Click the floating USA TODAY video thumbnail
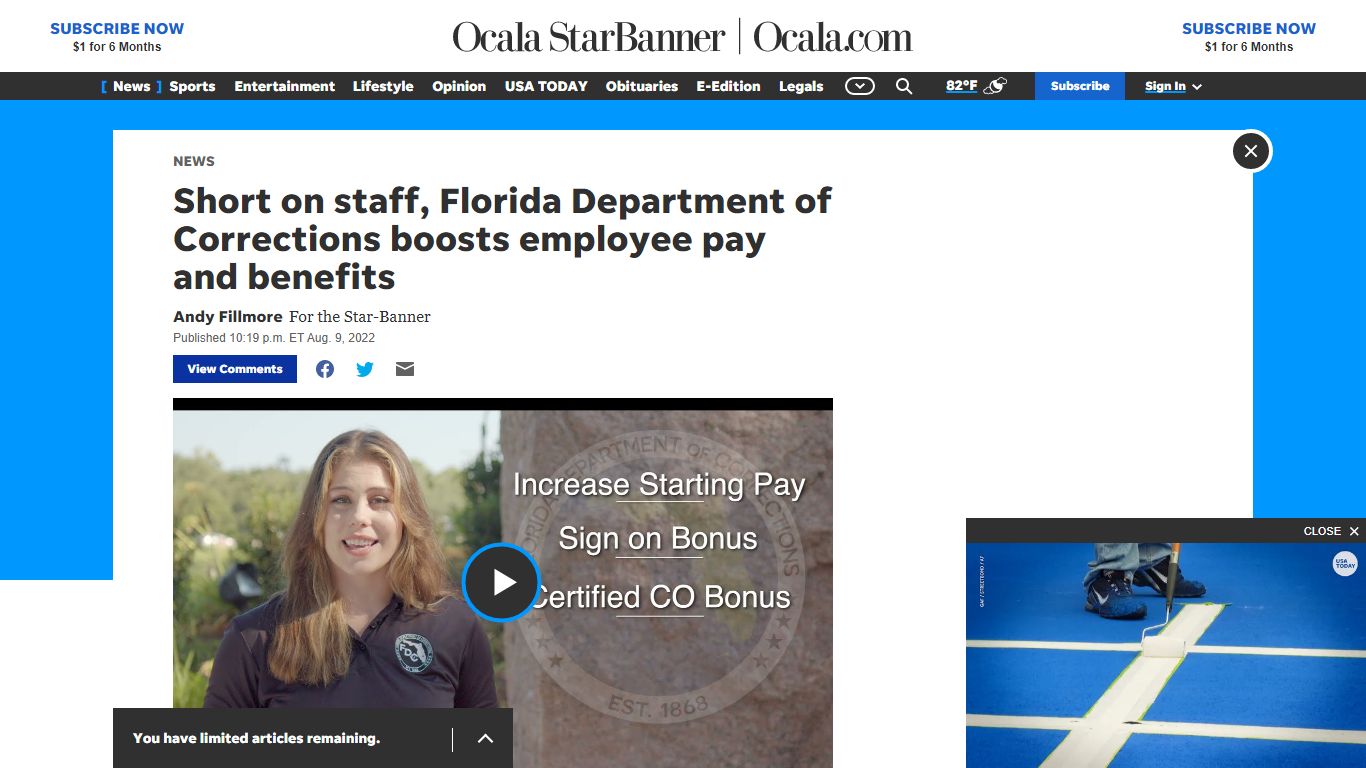 1166,655
